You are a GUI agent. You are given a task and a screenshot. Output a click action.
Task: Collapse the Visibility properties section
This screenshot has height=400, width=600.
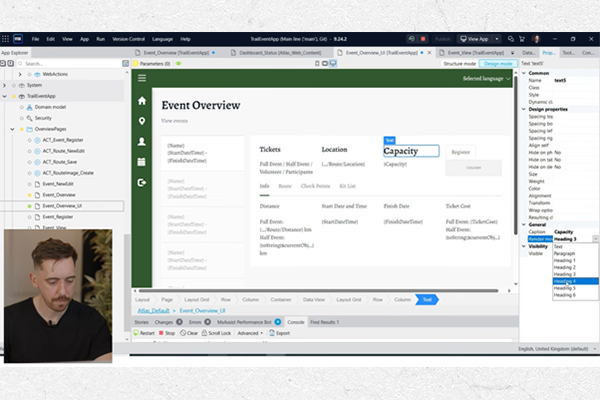[x=524, y=247]
